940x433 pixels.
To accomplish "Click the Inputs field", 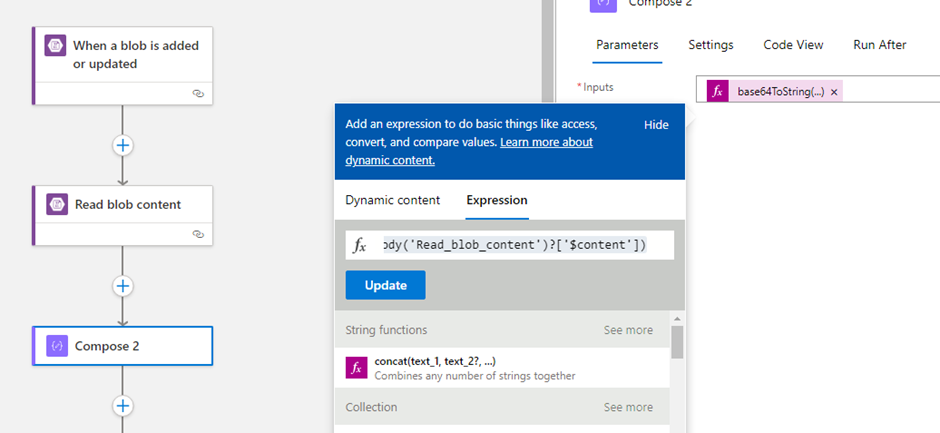I will point(818,89).
